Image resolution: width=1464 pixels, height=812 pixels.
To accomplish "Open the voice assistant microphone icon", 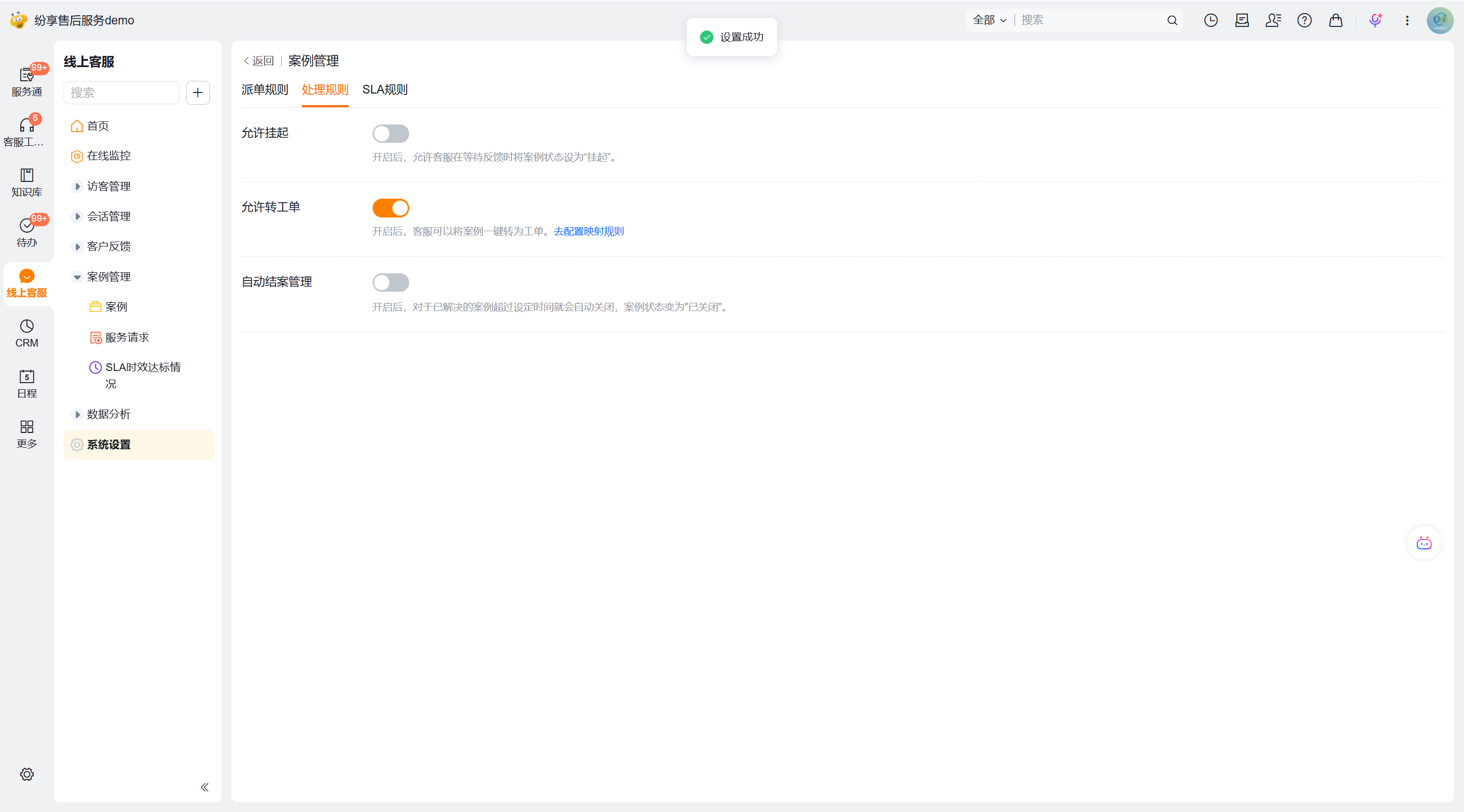I will click(1375, 20).
